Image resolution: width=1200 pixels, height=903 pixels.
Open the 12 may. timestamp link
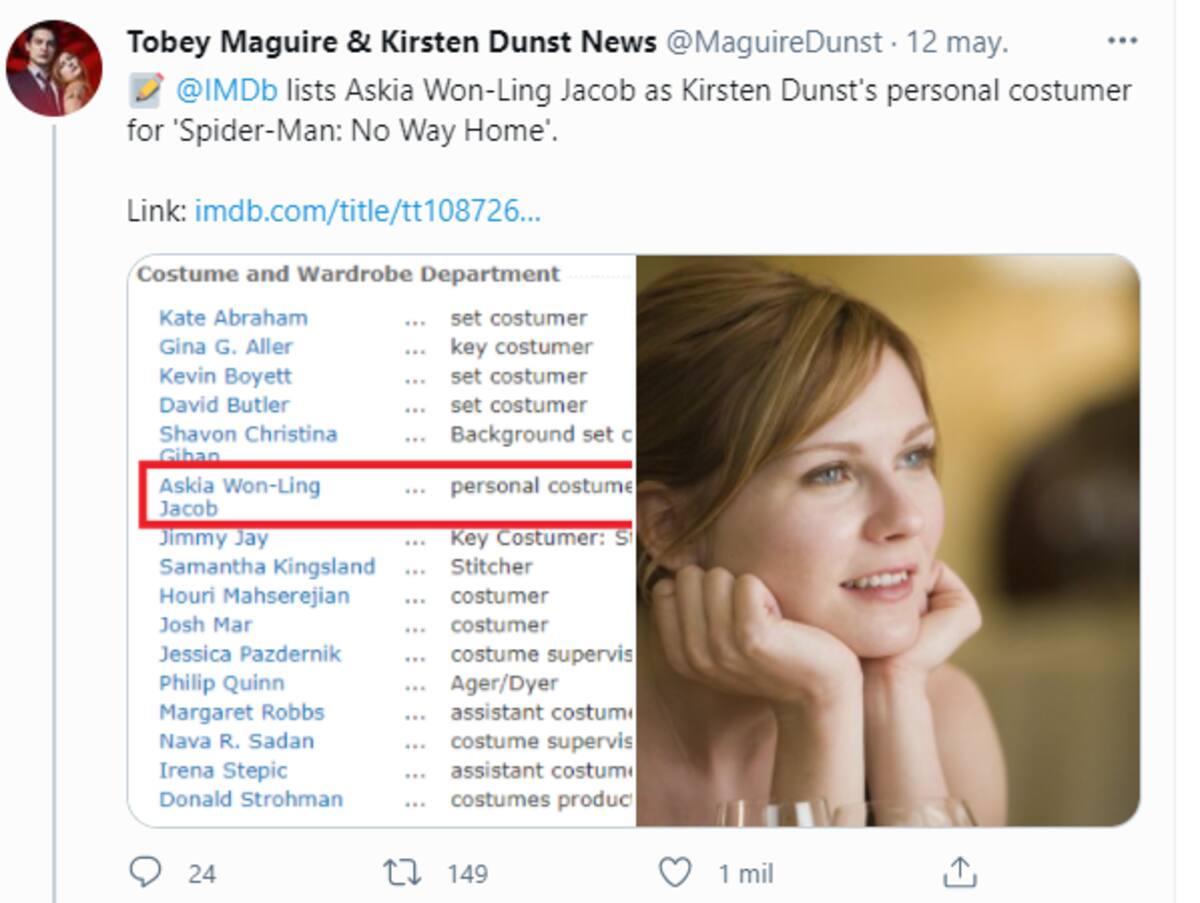[x=957, y=42]
